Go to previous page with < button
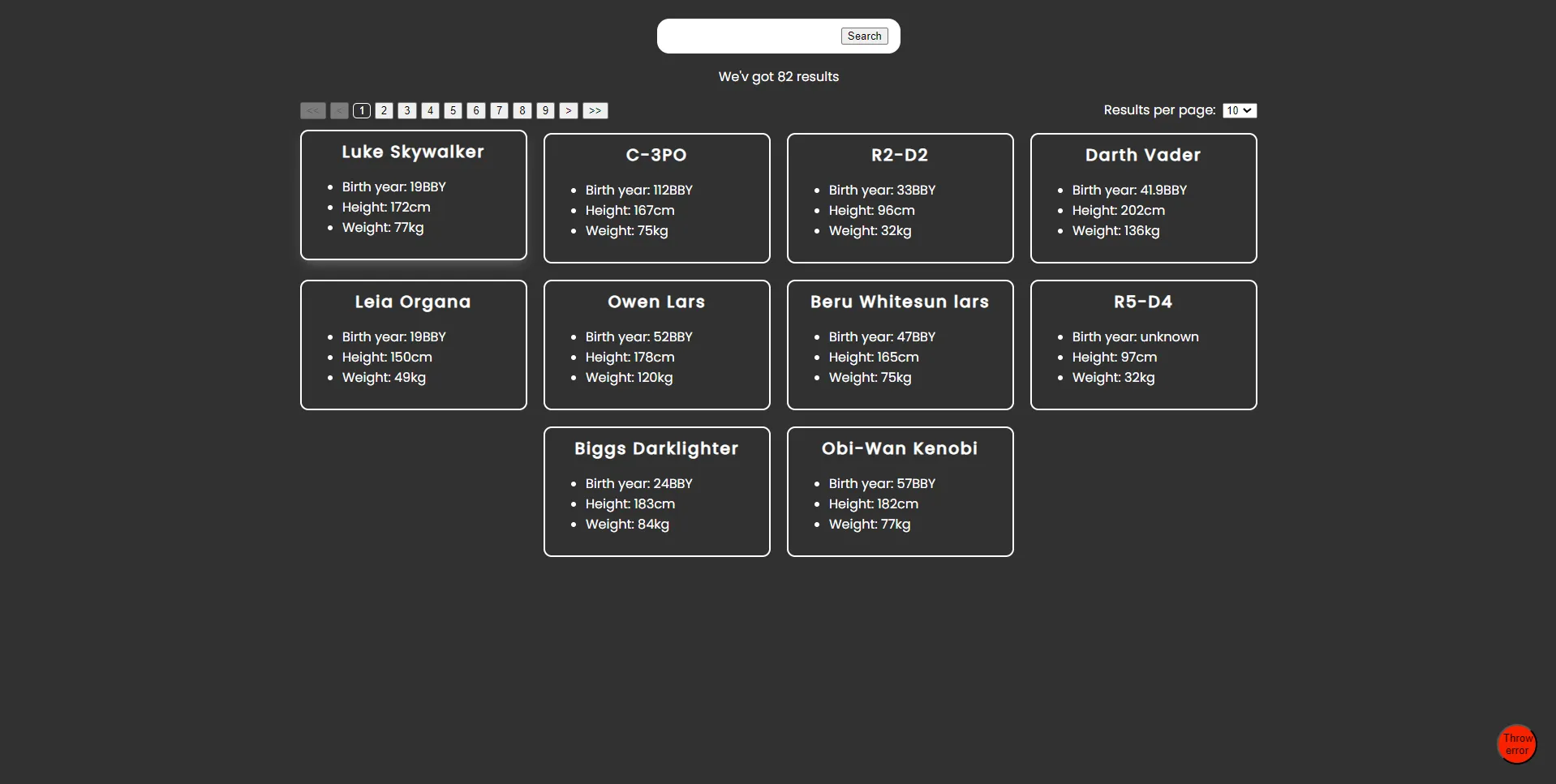Screen dimensions: 1556x784 click(x=339, y=110)
